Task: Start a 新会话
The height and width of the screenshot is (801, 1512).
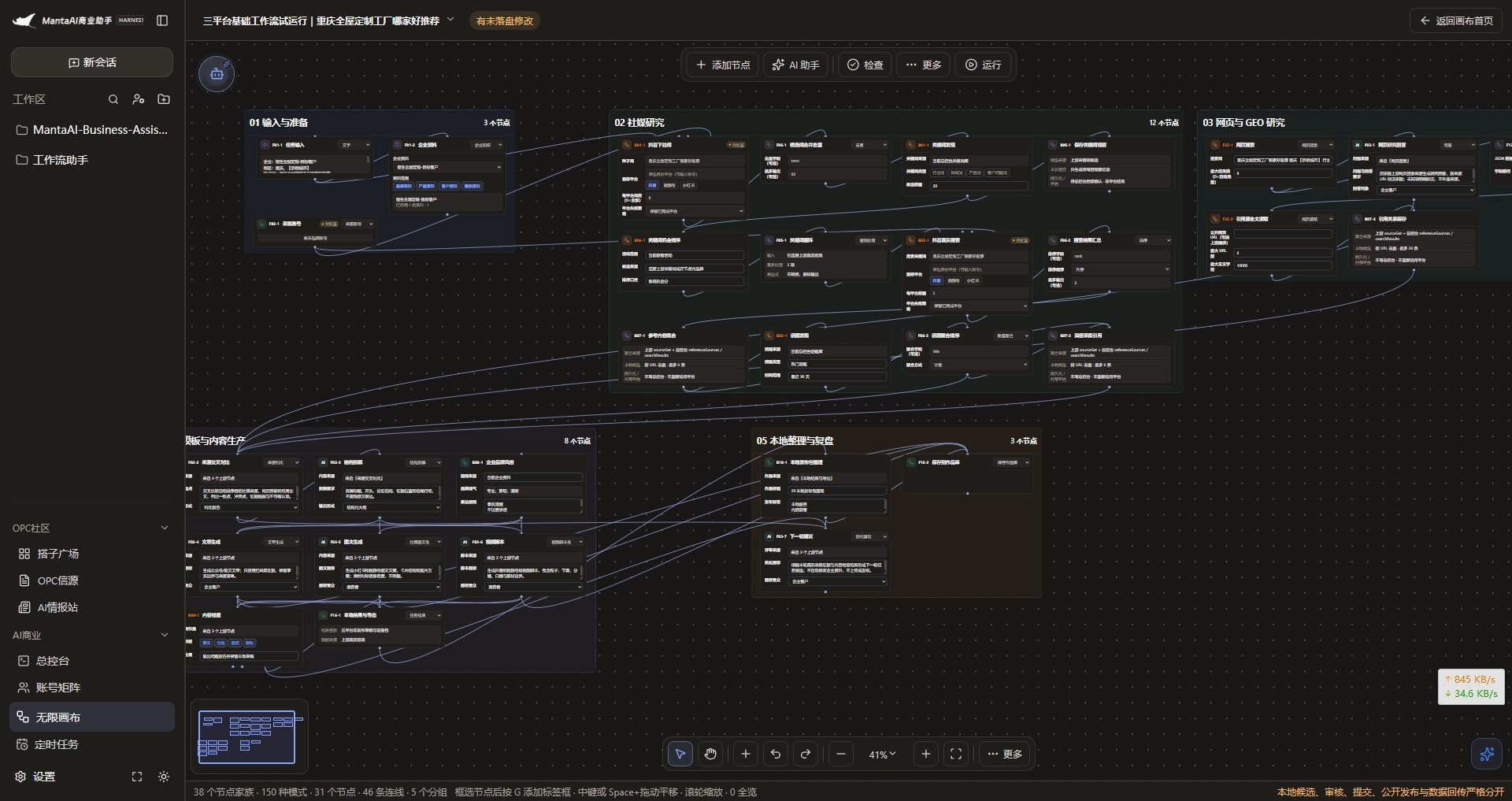Action: (92, 62)
